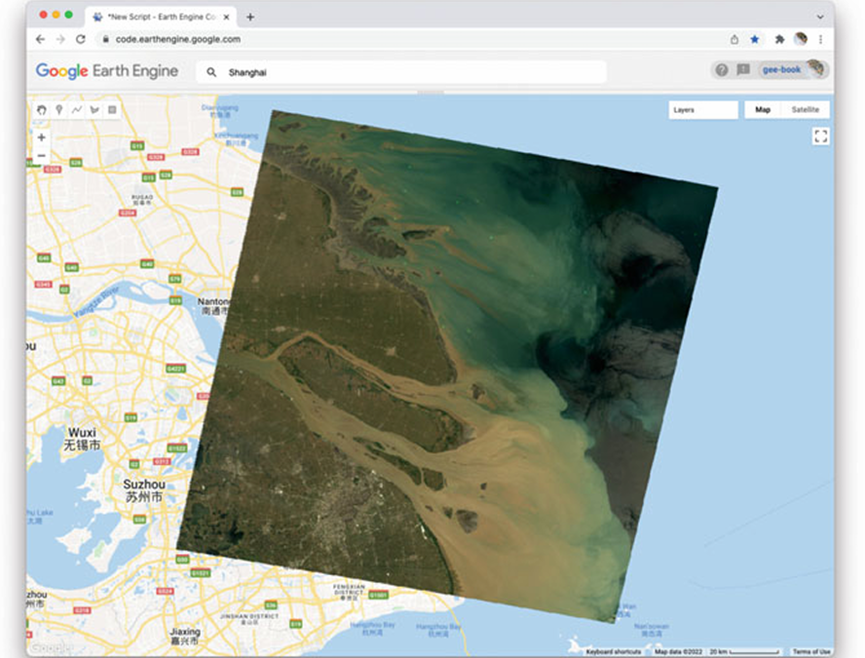The image size is (865, 658).
Task: Reload the Earth Engine page
Action: [81, 39]
